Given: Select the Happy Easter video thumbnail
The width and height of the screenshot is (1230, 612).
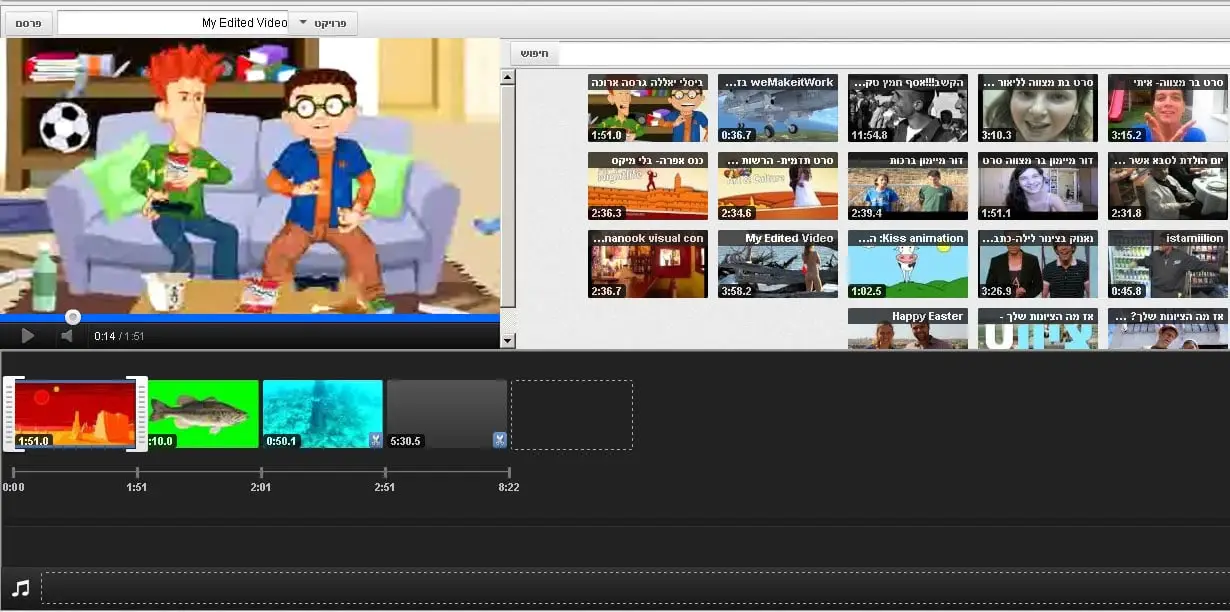Looking at the screenshot, I should (908, 329).
